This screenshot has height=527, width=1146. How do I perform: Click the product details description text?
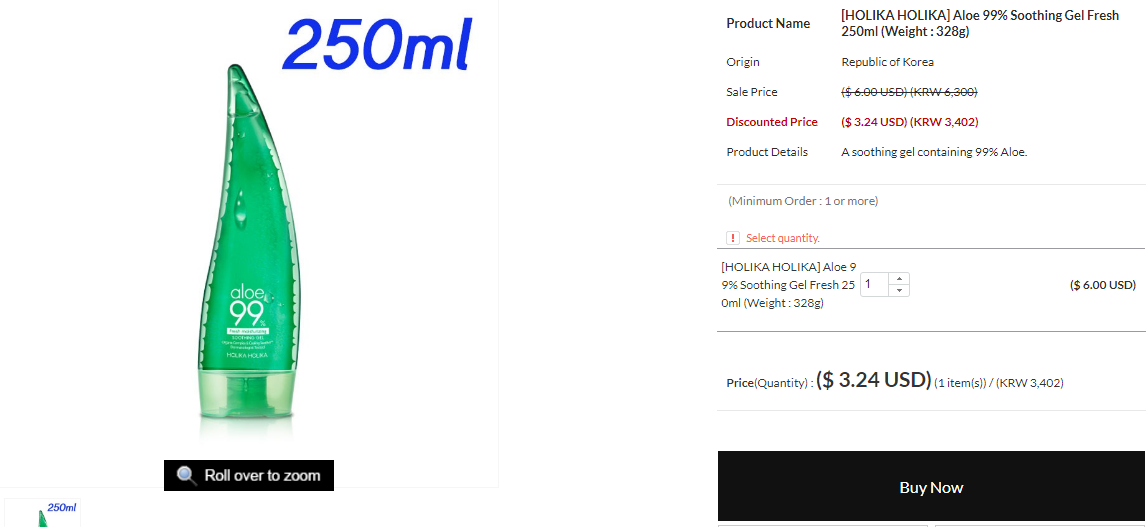[x=934, y=152]
